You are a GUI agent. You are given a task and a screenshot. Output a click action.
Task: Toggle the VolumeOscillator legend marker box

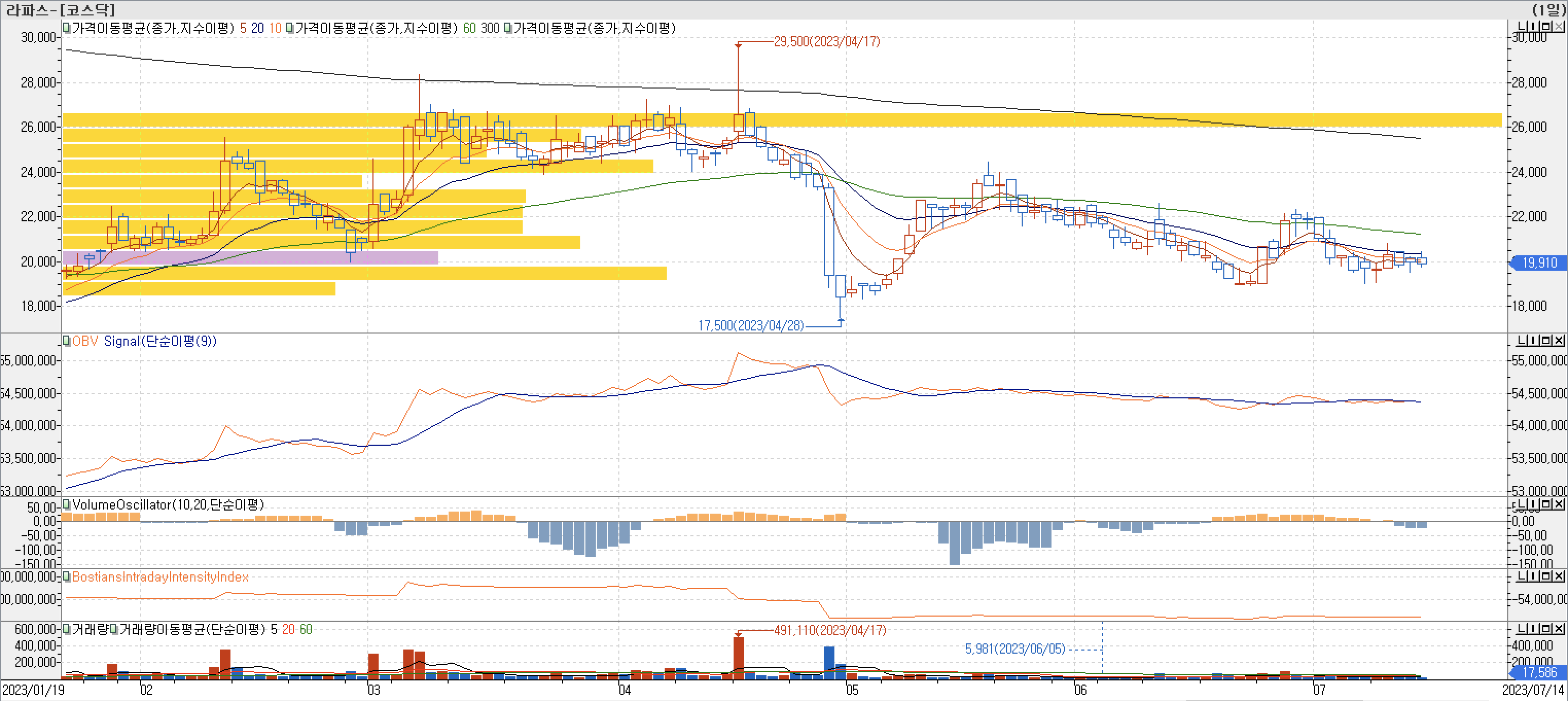click(66, 504)
